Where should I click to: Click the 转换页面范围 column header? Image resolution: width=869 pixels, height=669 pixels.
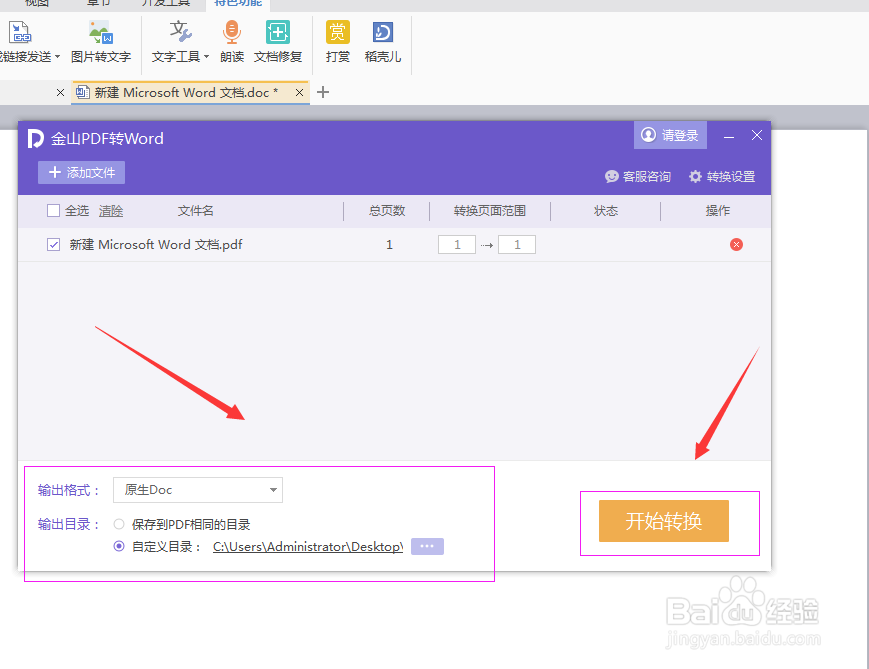point(489,211)
